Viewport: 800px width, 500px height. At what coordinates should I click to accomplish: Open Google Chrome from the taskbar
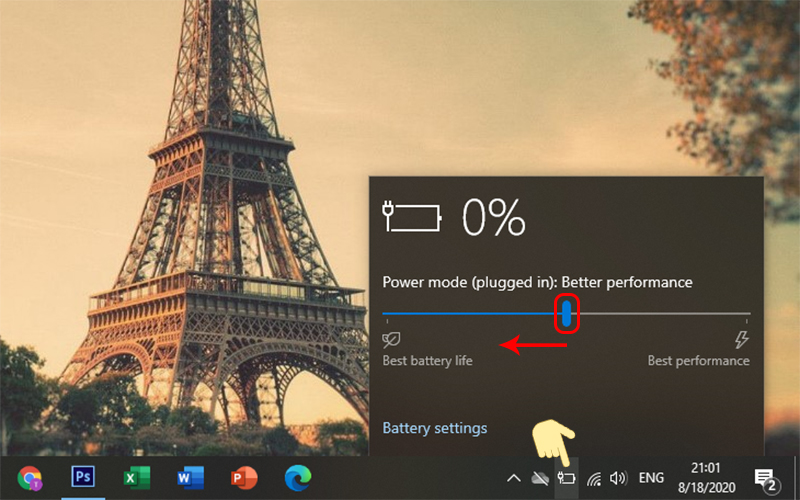[31, 478]
